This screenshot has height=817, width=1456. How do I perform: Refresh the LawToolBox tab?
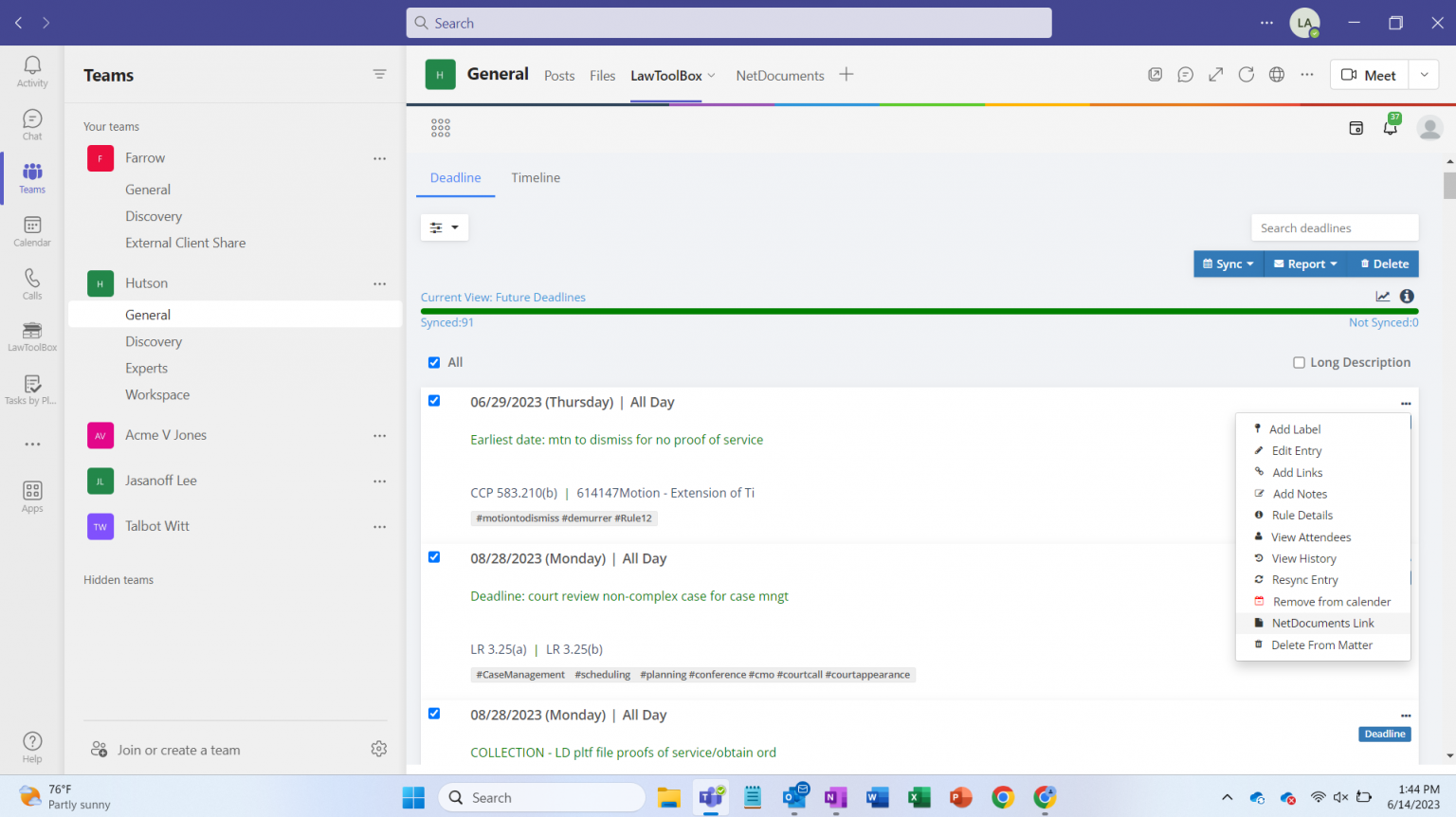1246,74
